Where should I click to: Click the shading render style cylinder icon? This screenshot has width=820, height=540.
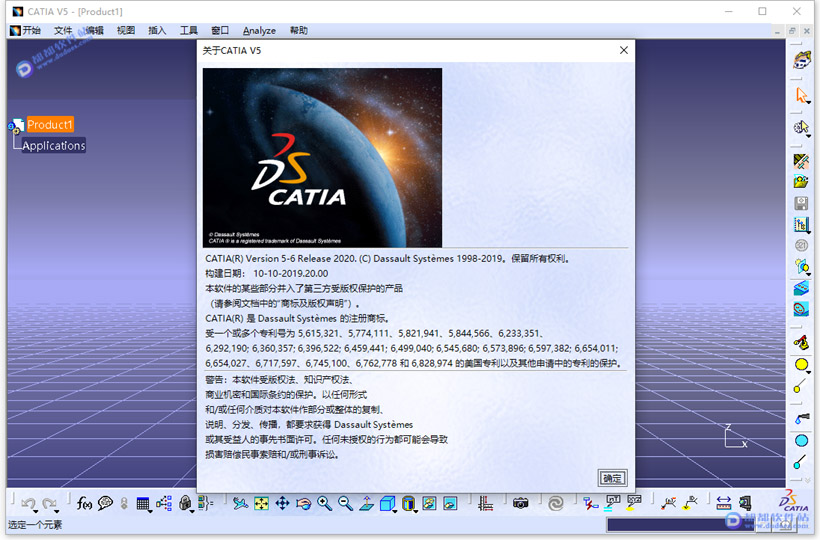click(x=408, y=503)
